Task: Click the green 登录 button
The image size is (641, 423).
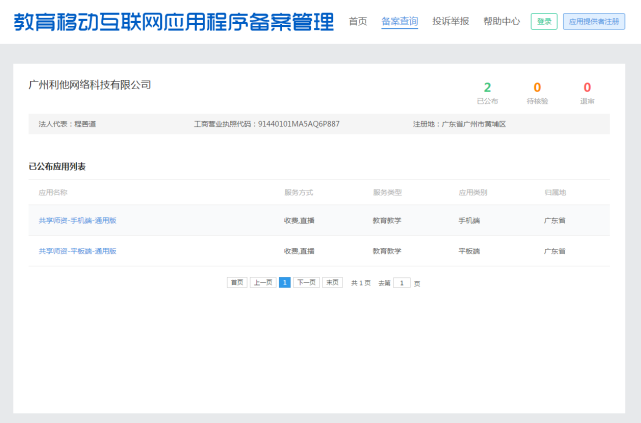Action: point(544,22)
